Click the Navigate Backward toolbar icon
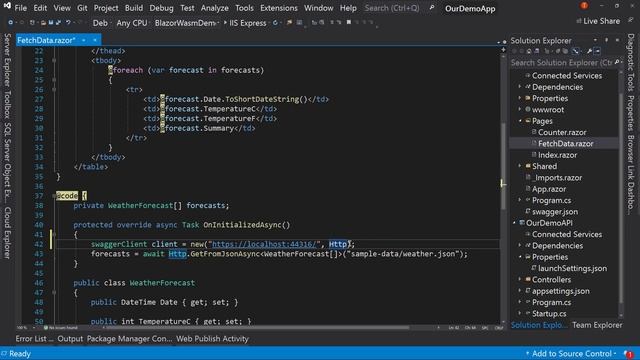 click(11, 22)
